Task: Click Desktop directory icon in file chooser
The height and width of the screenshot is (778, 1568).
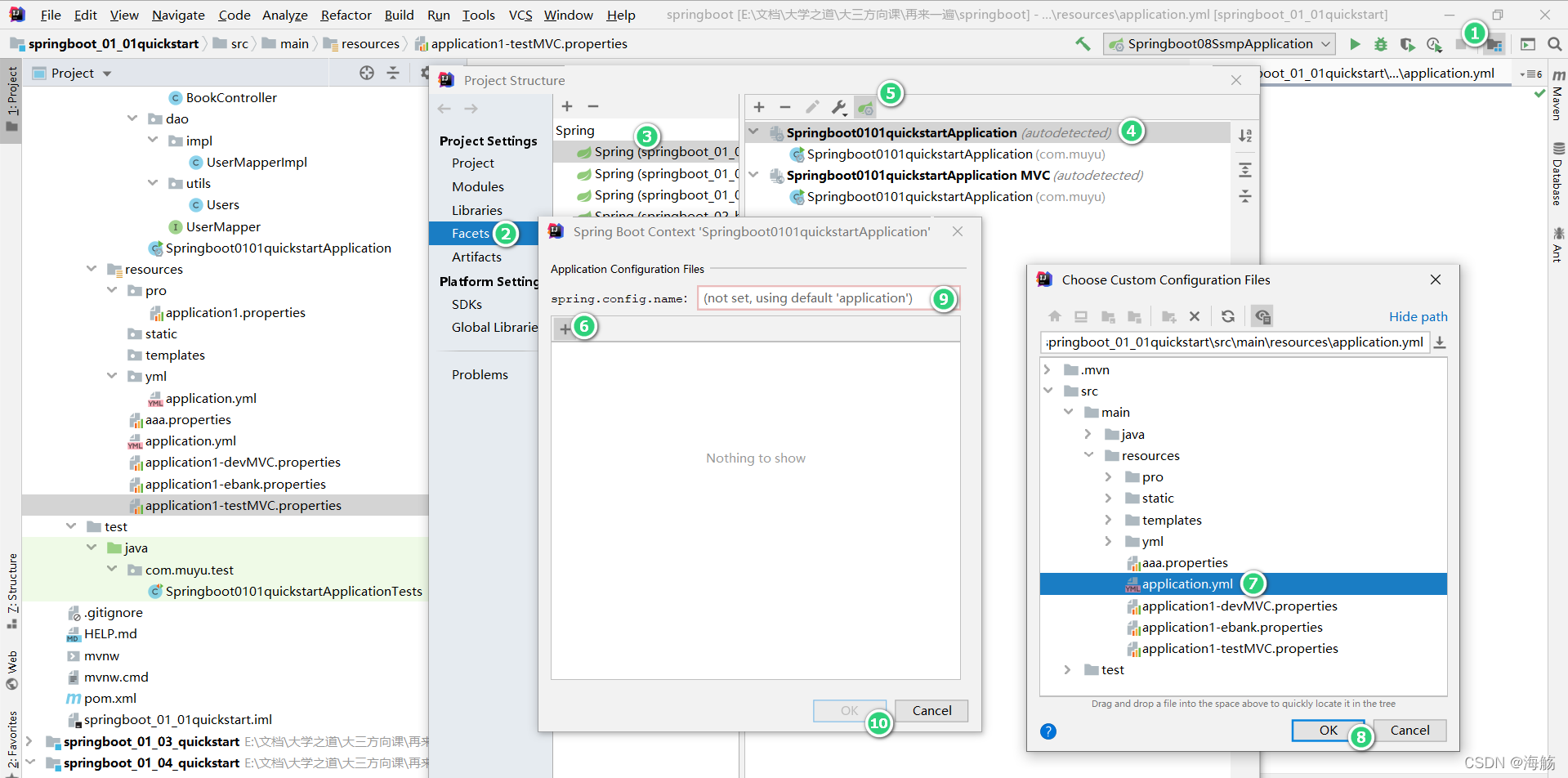Action: 1081,316
